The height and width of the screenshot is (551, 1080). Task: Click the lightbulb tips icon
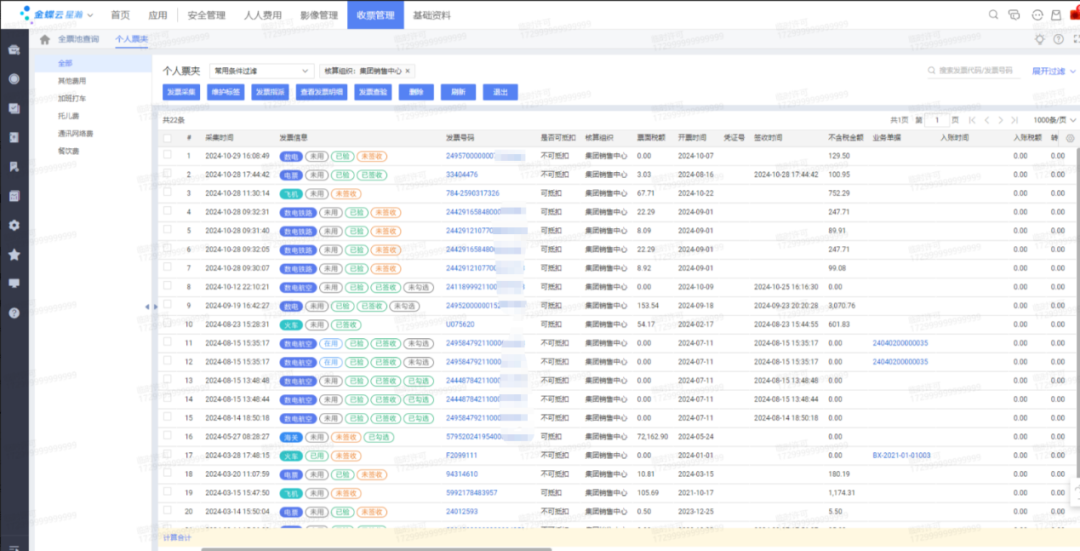point(1040,39)
